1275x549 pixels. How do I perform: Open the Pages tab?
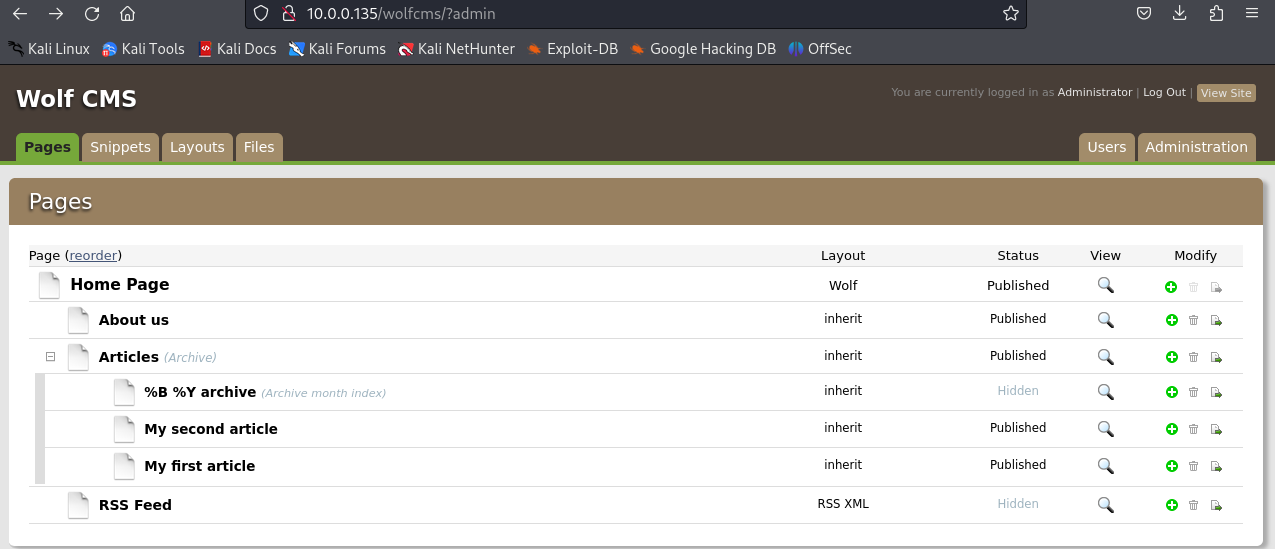pos(47,147)
